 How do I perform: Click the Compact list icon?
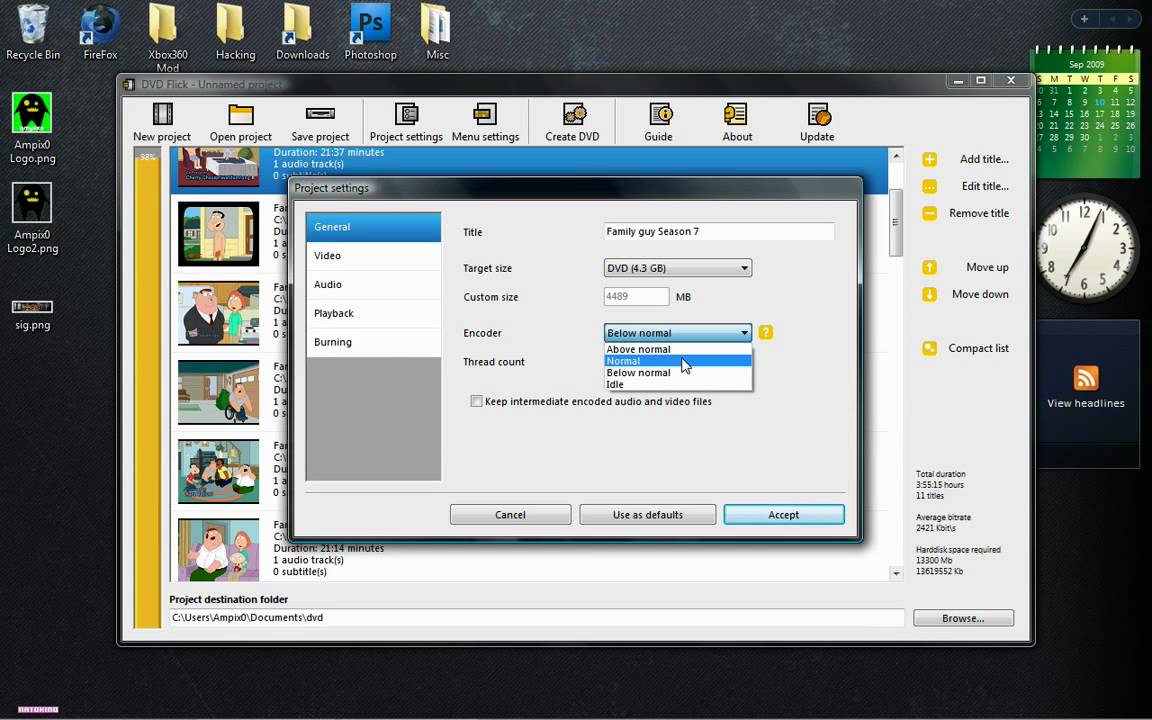929,348
